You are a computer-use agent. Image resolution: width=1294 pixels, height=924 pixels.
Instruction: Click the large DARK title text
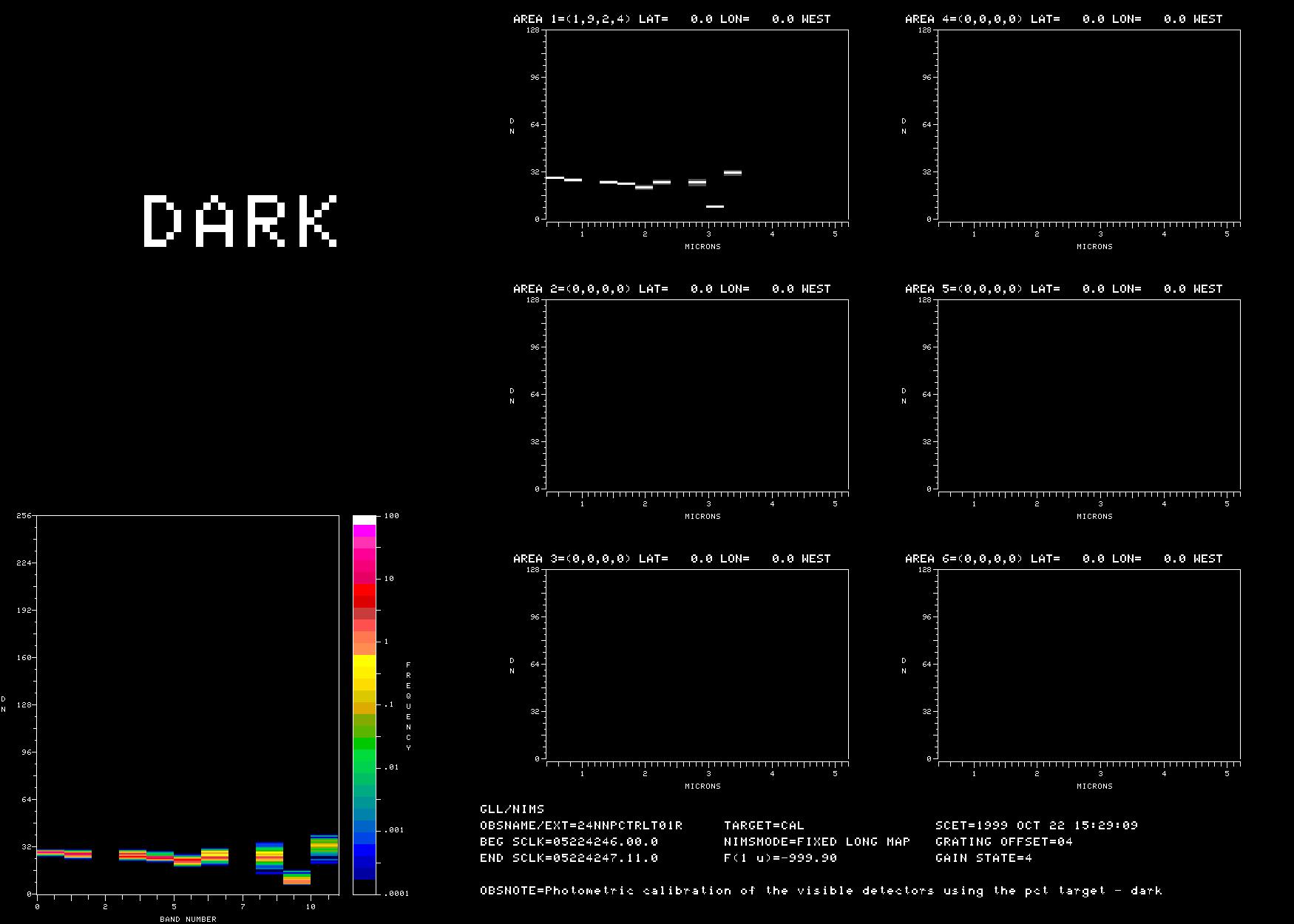(240, 220)
